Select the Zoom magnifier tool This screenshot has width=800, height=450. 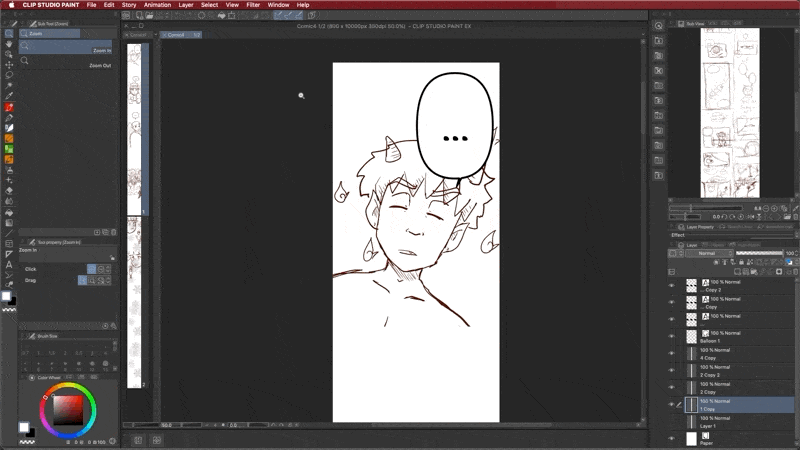9,34
